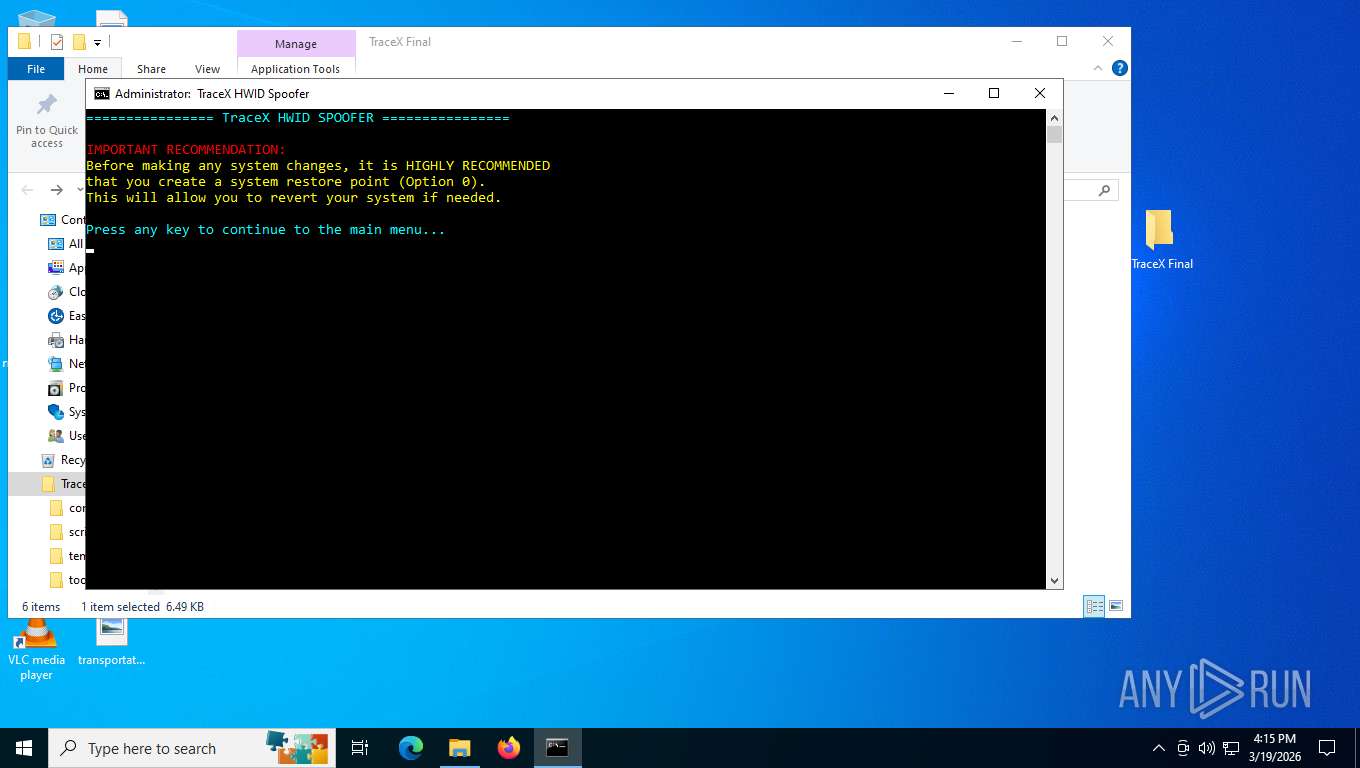Go forward in File Explorer navigation
Screen dimensions: 1360x768
click(57, 190)
